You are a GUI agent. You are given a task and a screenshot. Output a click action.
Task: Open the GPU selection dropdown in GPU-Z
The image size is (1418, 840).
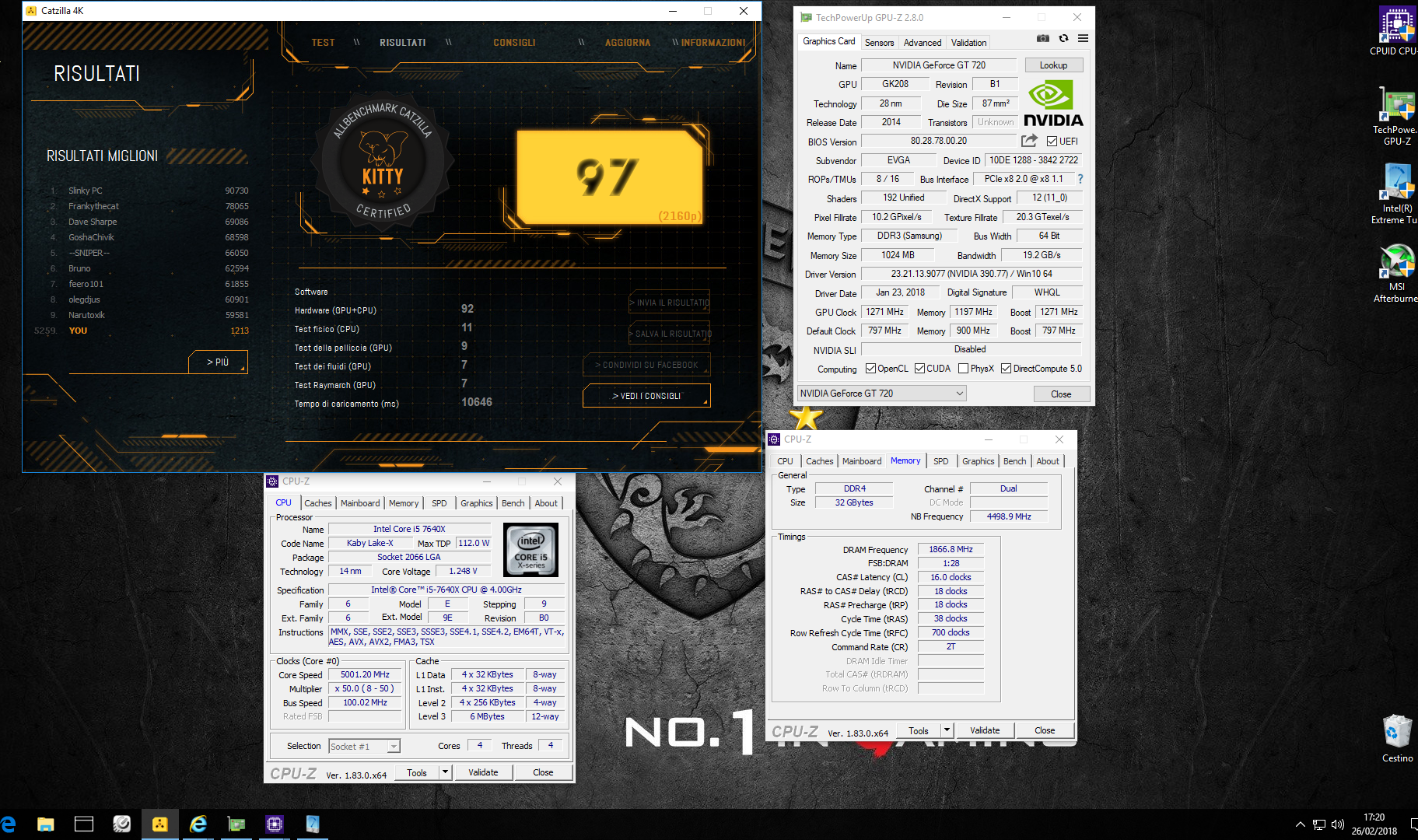coord(881,394)
